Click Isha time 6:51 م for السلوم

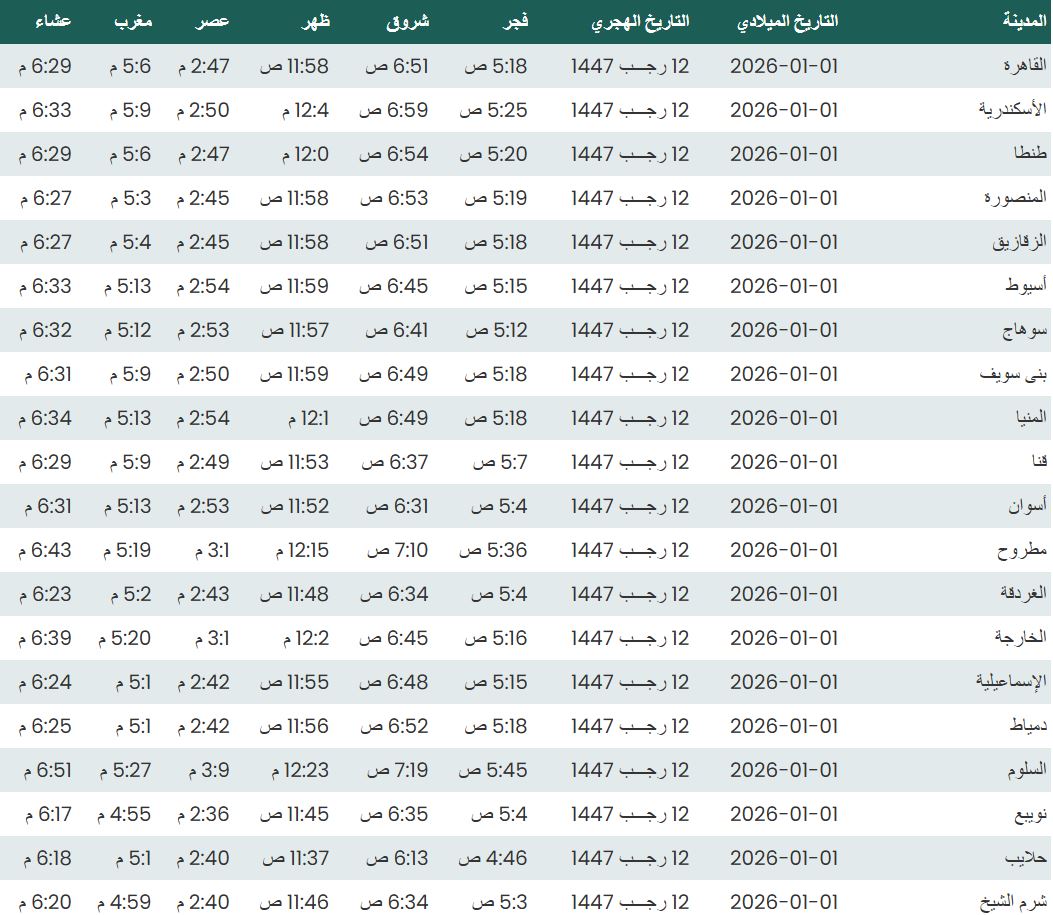[48, 770]
